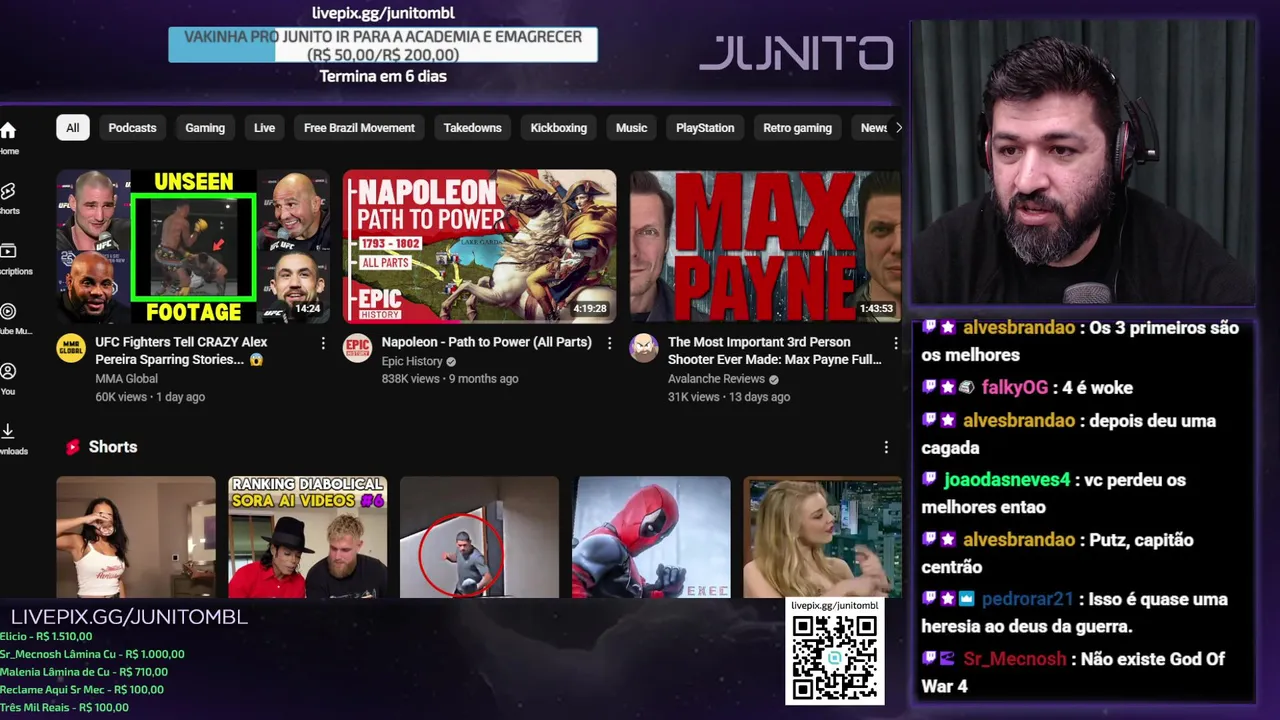Screen dimensions: 1280x720
Task: Open short with red circled man
Action: pos(479,537)
